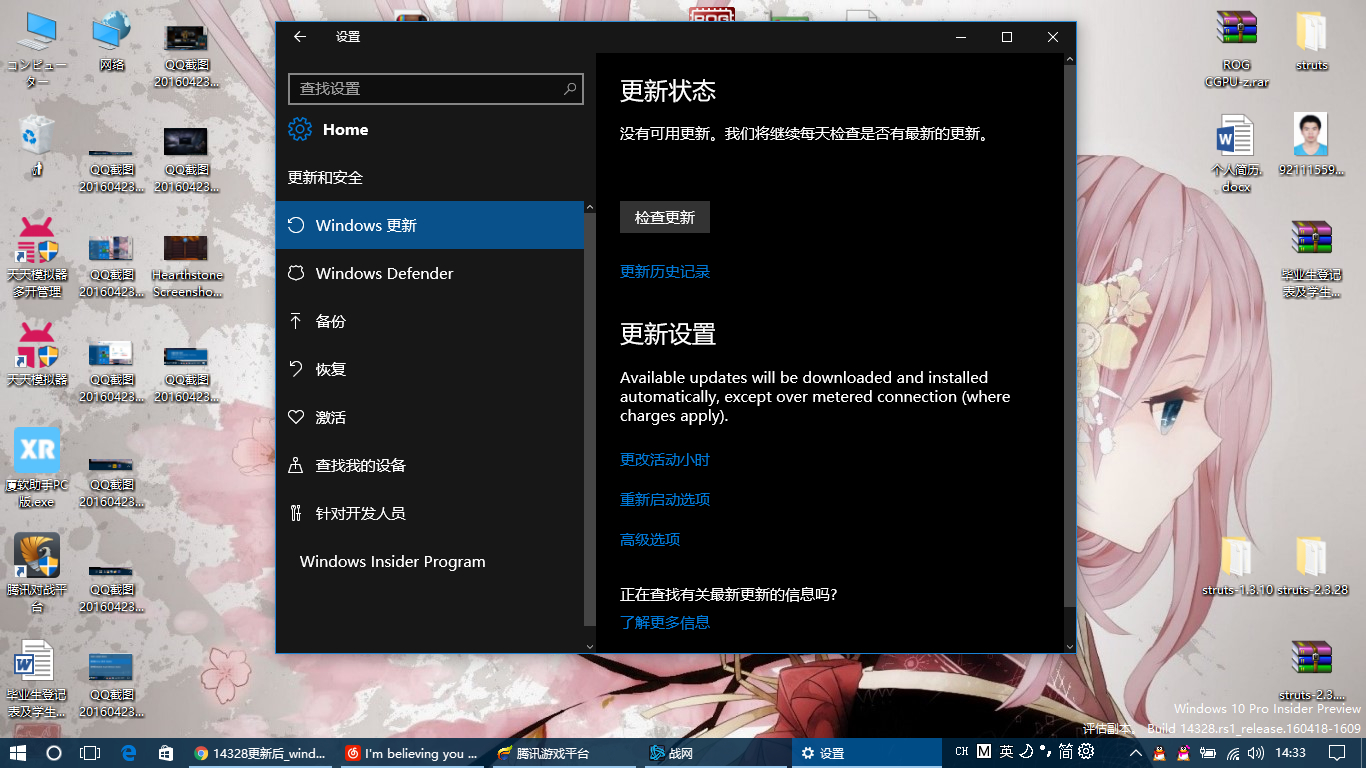Switch to the 恢复 section
The image size is (1366, 768).
click(430, 369)
